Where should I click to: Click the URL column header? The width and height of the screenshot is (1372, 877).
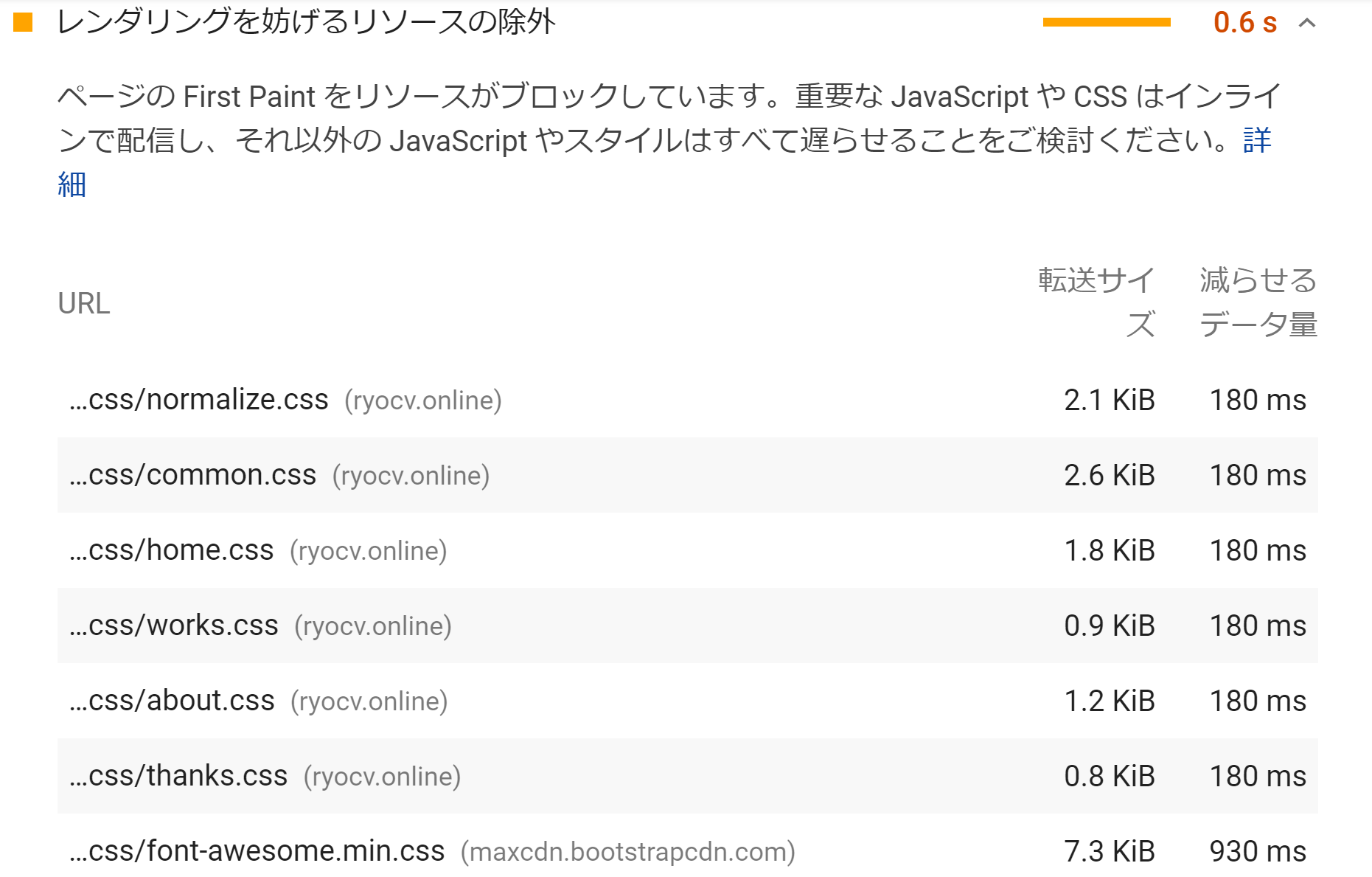point(84,303)
